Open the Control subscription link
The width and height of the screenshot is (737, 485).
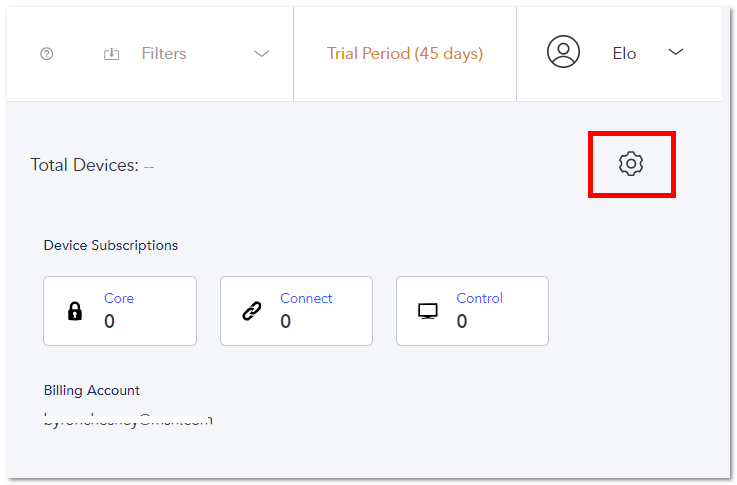(x=479, y=298)
